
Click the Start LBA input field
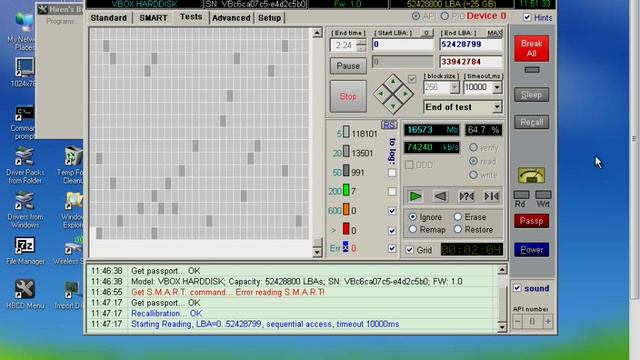(x=402, y=44)
